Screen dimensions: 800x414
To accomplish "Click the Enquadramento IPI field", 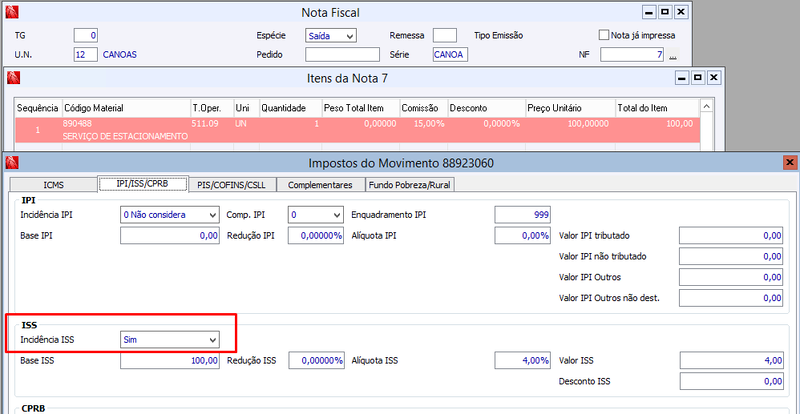I will [x=522, y=215].
